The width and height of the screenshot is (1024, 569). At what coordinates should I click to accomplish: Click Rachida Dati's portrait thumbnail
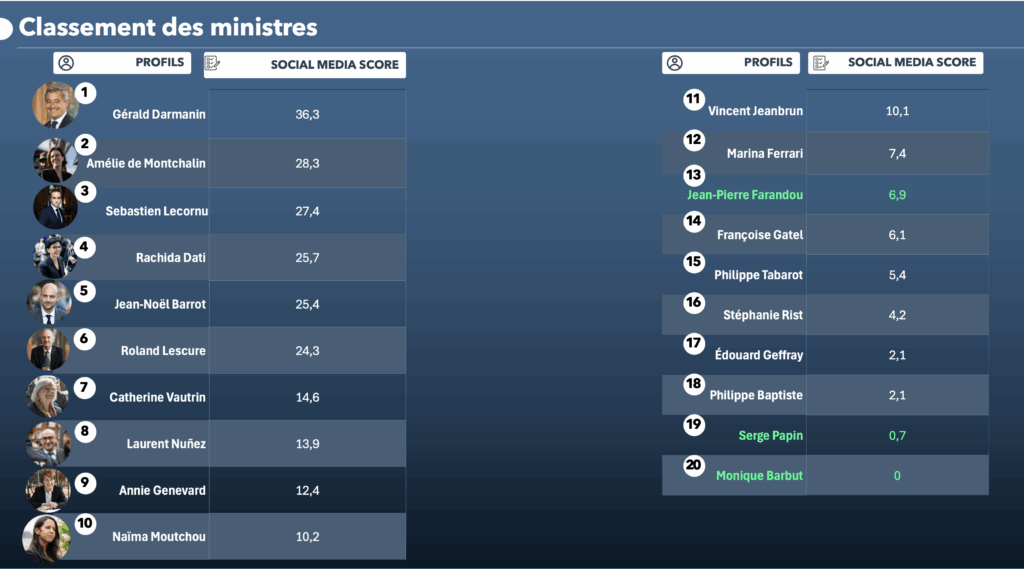pyautogui.click(x=54, y=256)
